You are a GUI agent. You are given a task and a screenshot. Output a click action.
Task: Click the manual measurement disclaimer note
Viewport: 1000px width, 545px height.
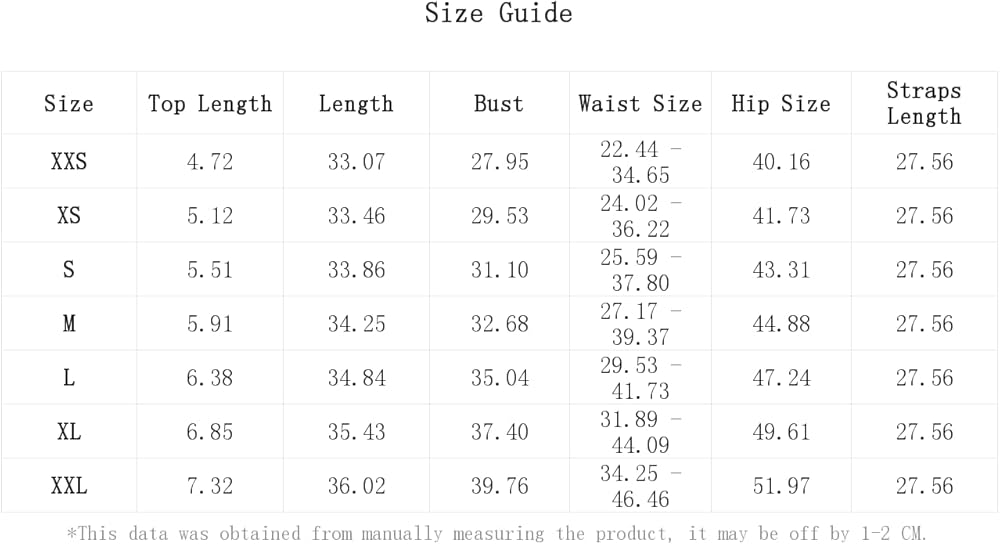pyautogui.click(x=499, y=533)
